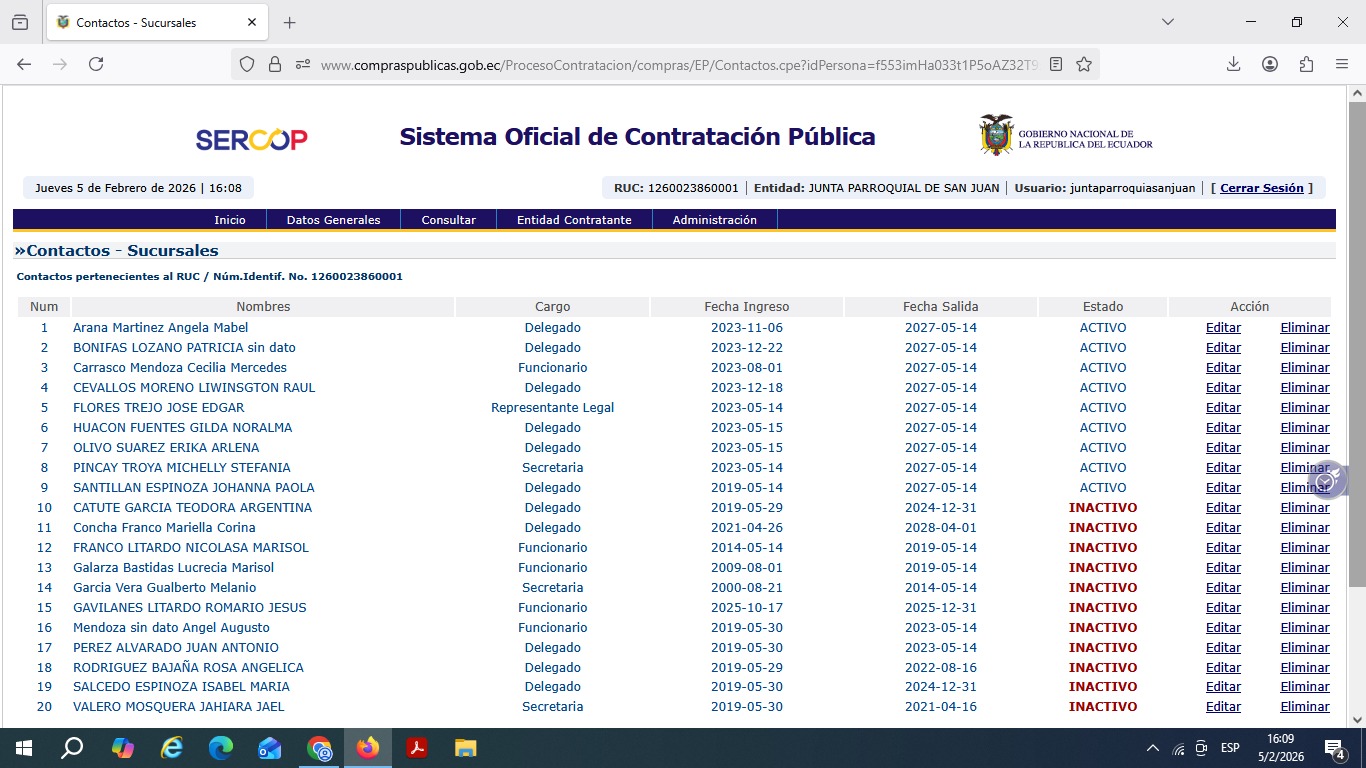Open the Entidad Contratante menu

pos(574,220)
